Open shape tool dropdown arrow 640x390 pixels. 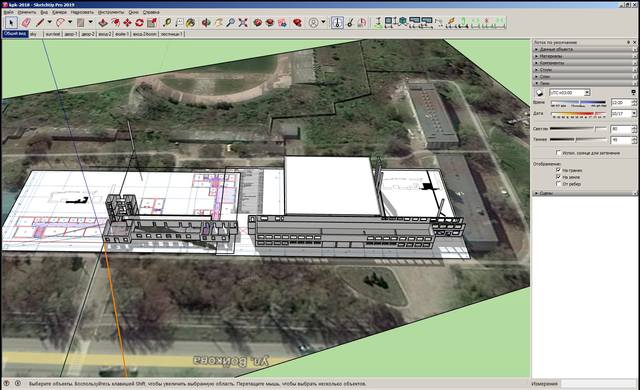(91, 22)
